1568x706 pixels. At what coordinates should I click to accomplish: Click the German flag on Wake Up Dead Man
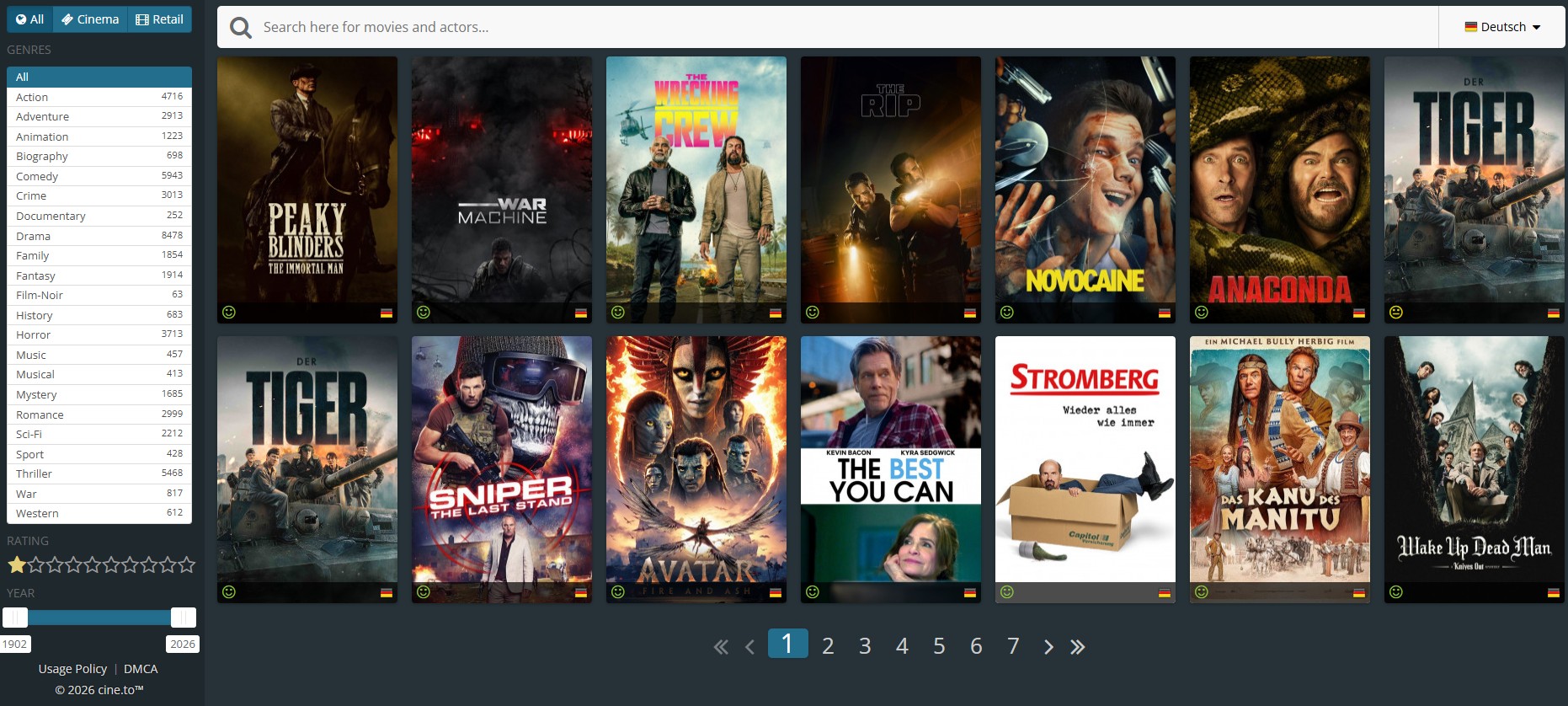1554,593
